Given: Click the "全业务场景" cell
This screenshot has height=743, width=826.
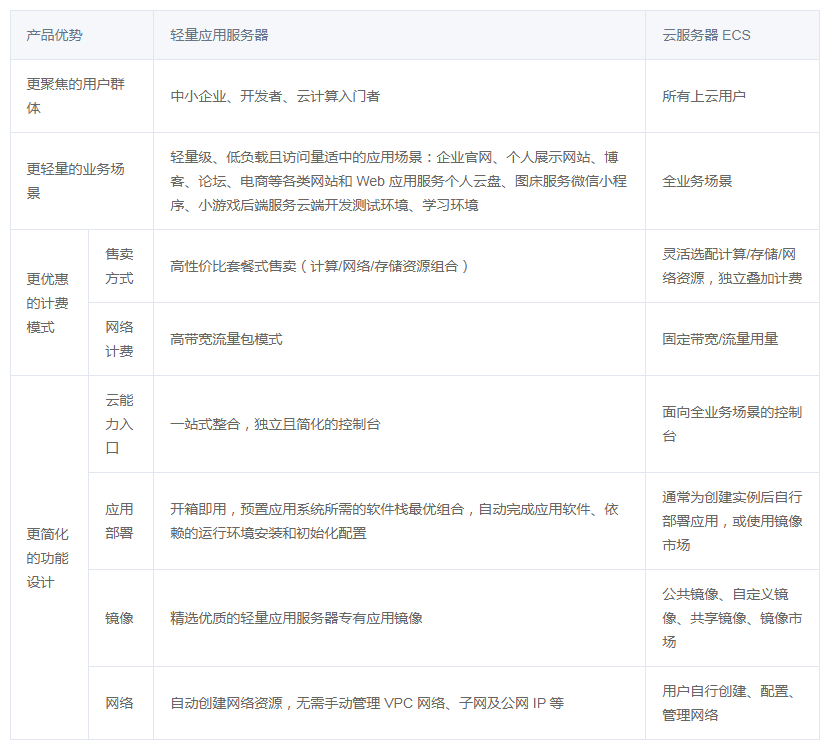Looking at the screenshot, I should [732, 181].
